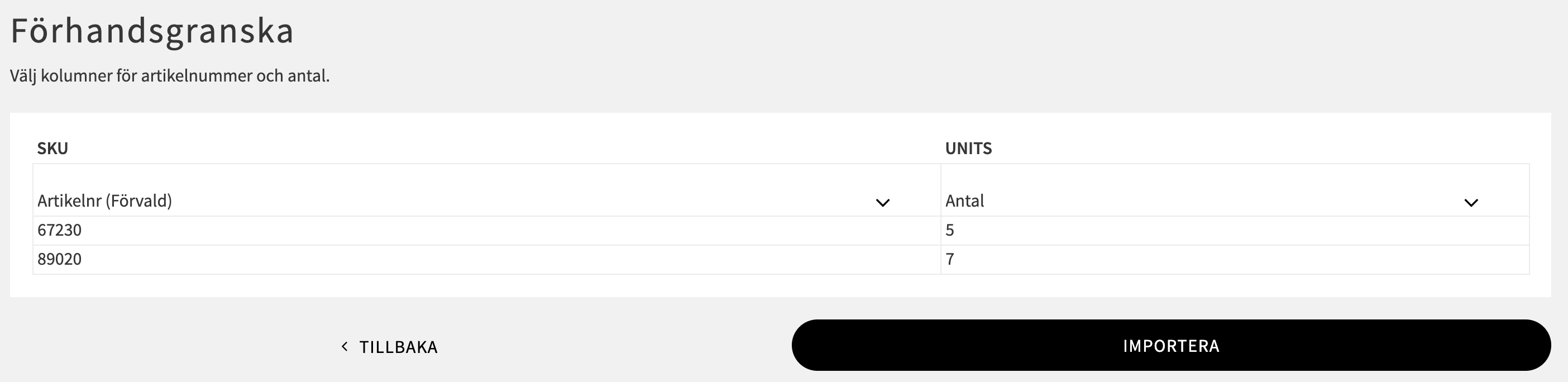Click the 'Artikelnr (Förvald)' label text
This screenshot has width=1568, height=382.
[104, 200]
